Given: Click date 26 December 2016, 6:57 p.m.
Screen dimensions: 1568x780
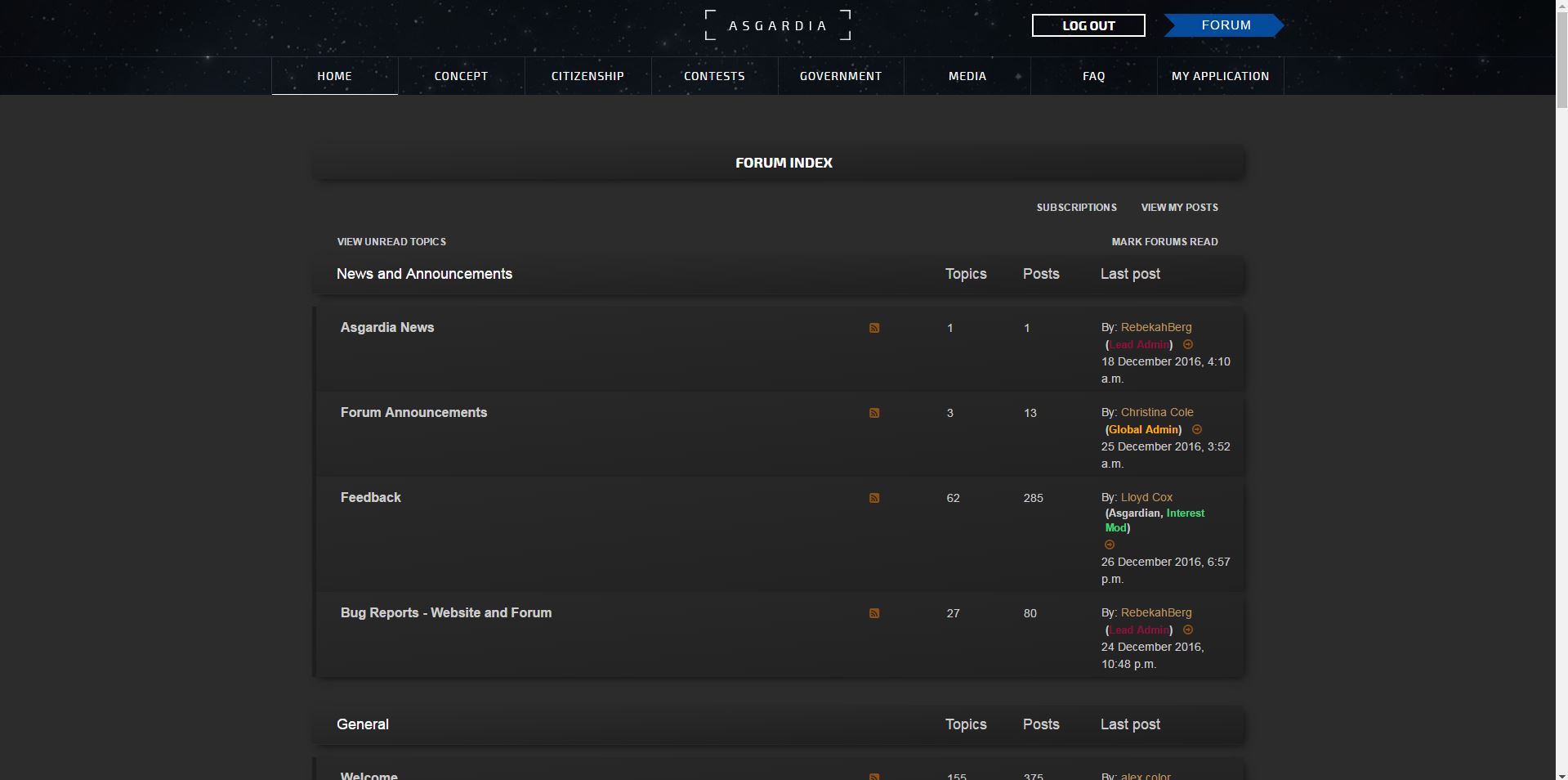Looking at the screenshot, I should click(x=1165, y=570).
